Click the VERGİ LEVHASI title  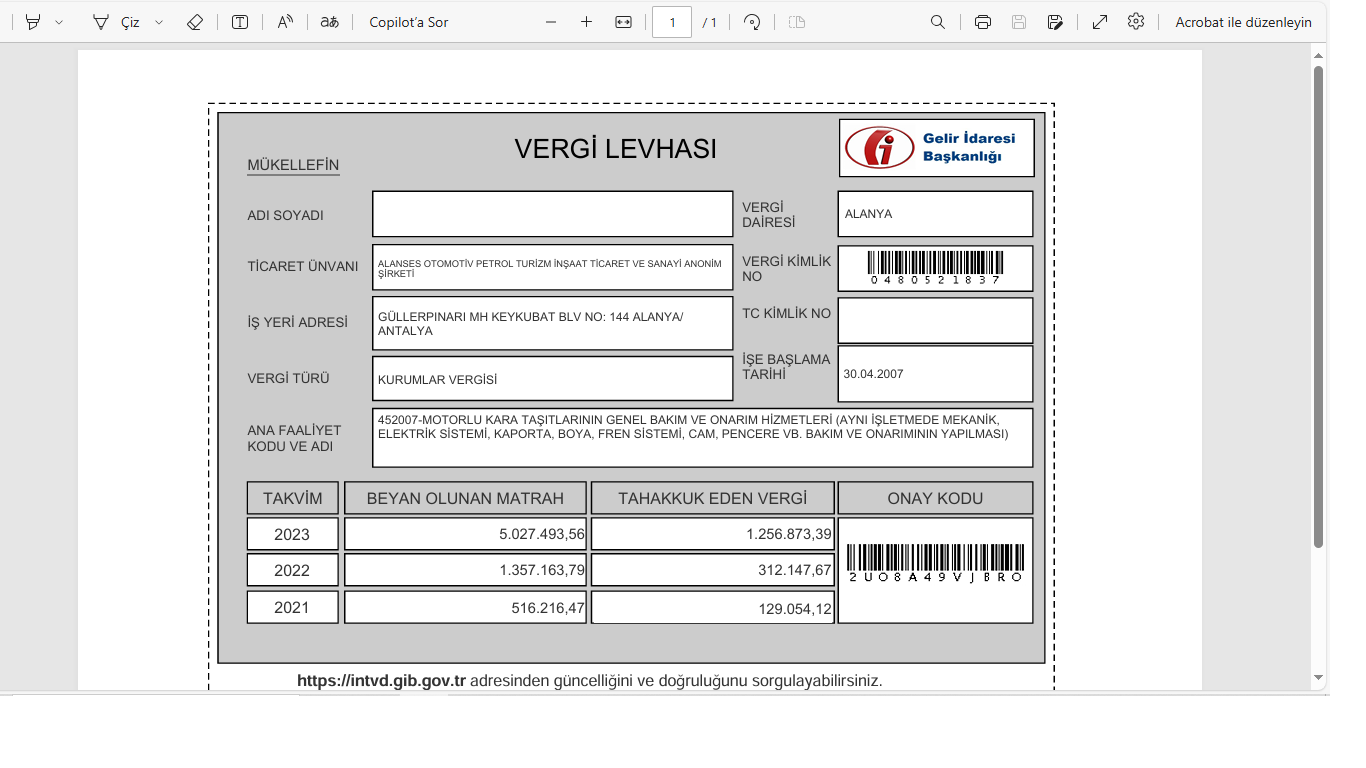coord(615,149)
